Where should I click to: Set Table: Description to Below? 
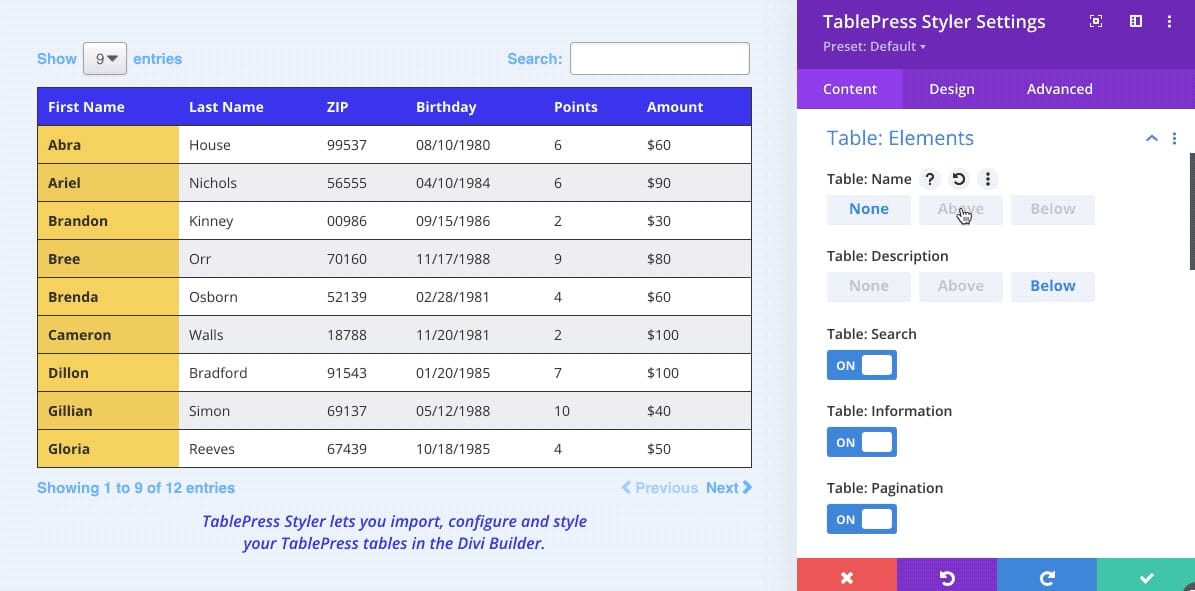(x=1052, y=286)
